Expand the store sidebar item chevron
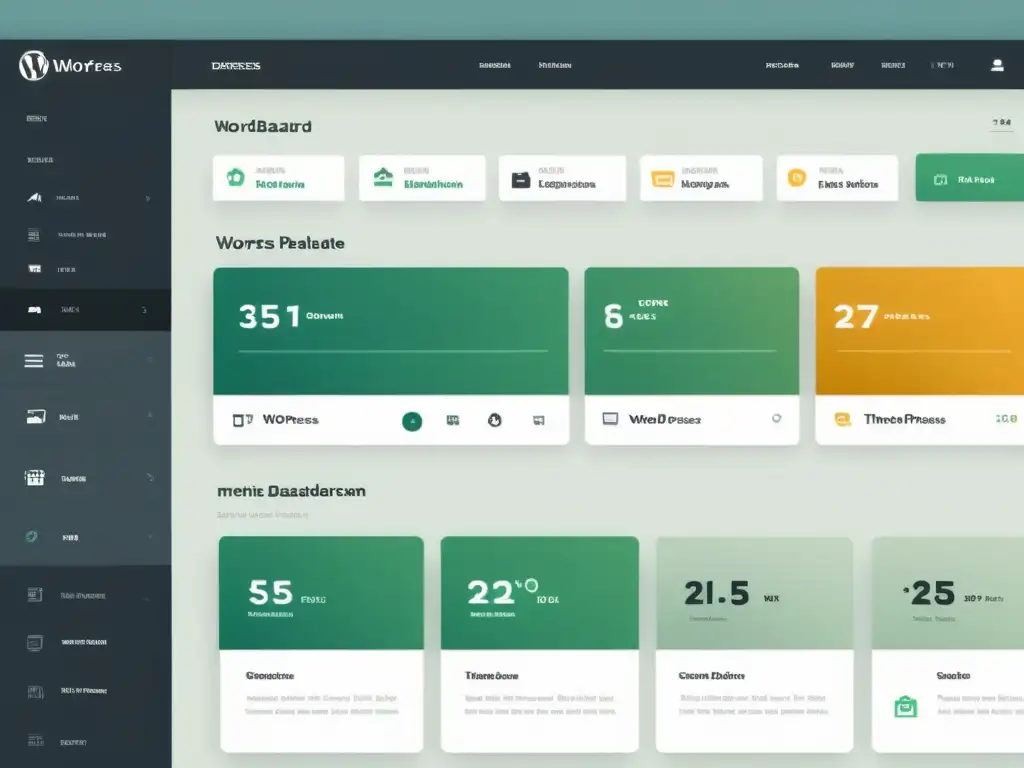The width and height of the screenshot is (1024, 768). [x=149, y=478]
